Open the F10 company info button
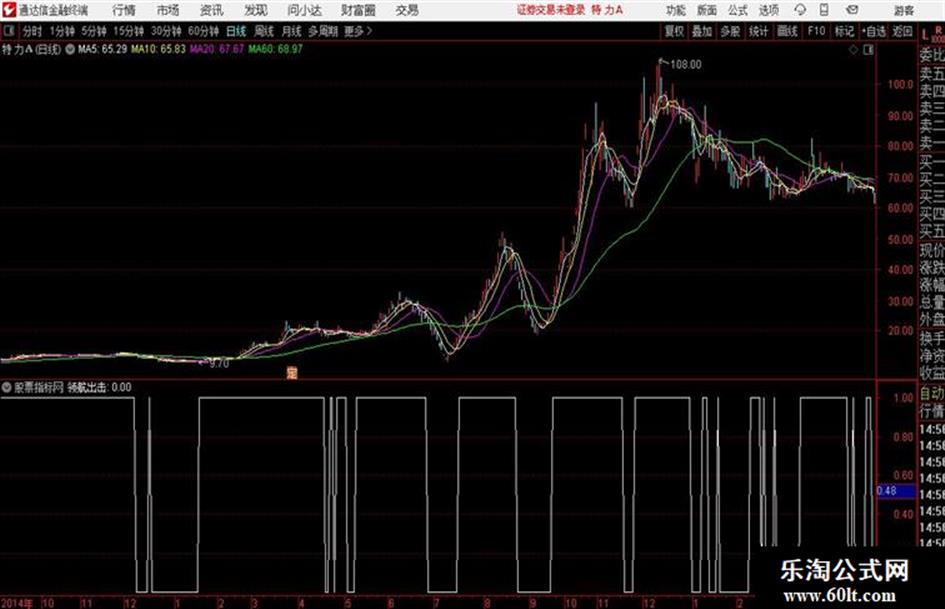 click(x=816, y=31)
